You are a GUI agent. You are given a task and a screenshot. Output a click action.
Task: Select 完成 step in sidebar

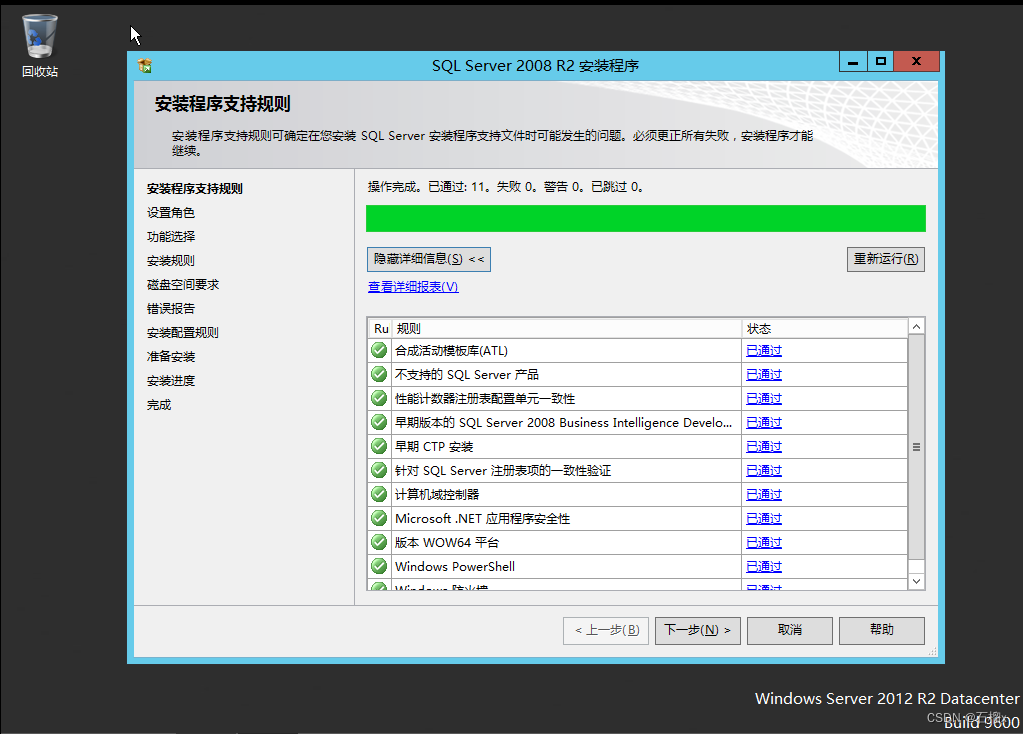click(159, 405)
